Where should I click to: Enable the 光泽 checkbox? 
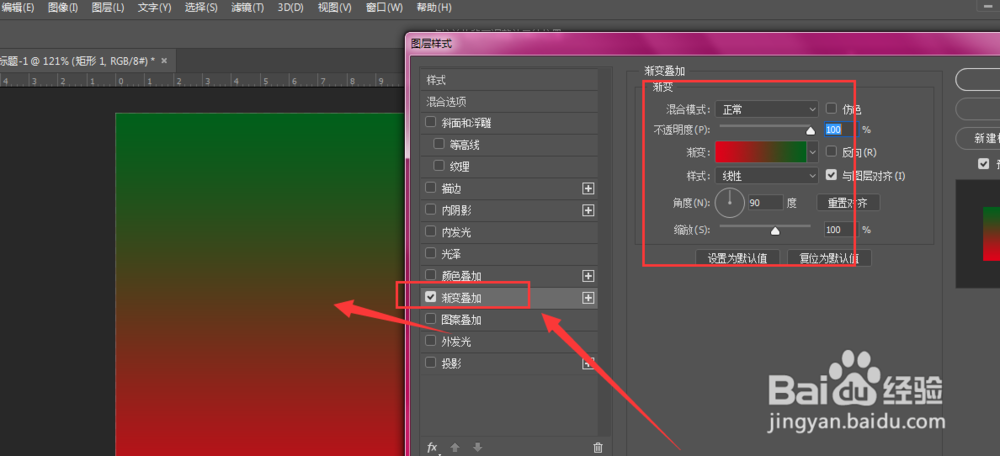(430, 253)
